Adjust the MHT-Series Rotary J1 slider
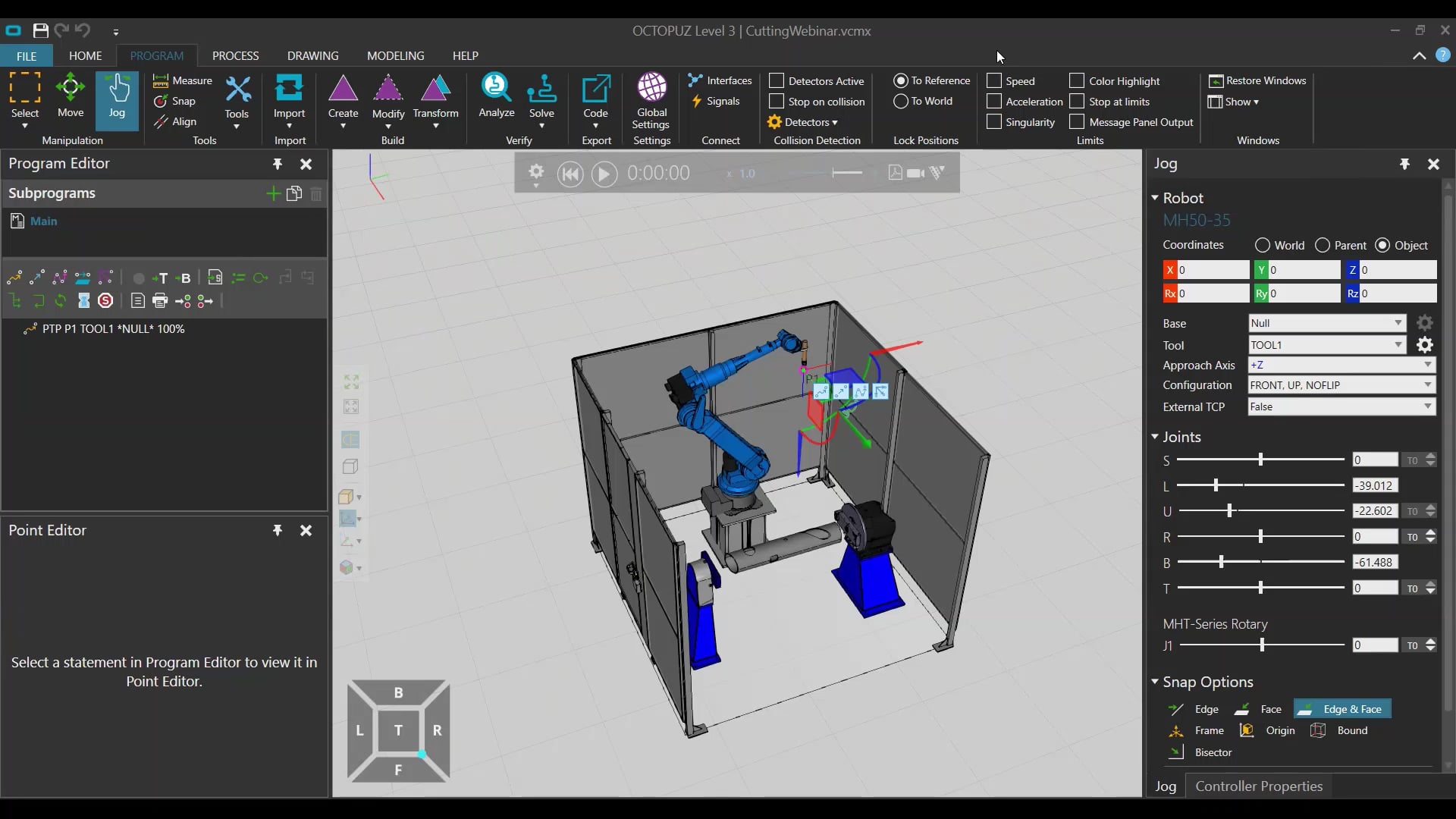 [x=1262, y=645]
